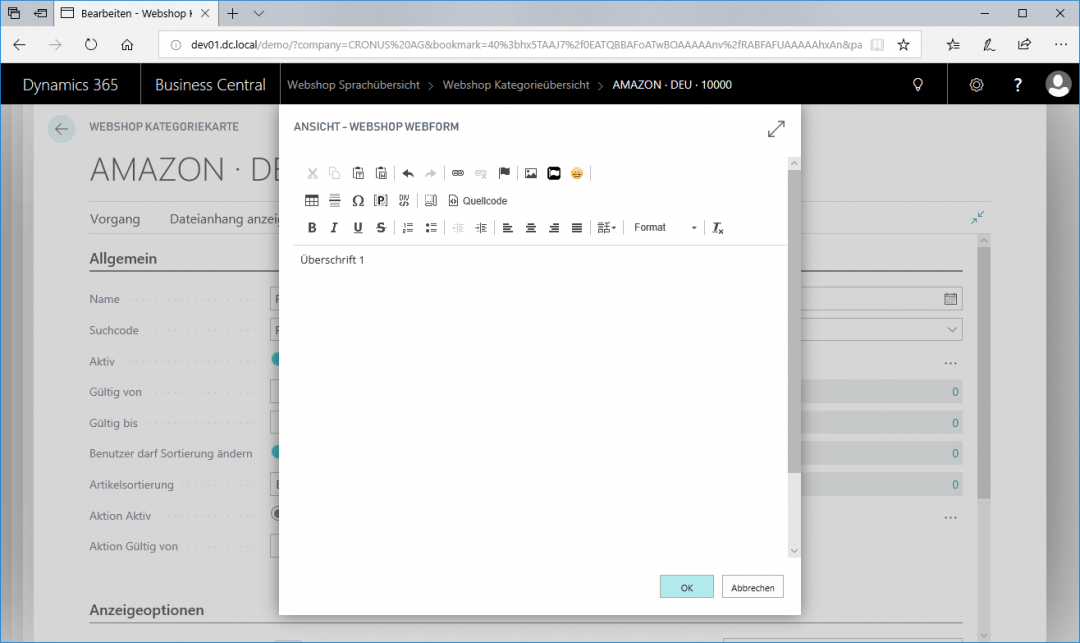Undo the last edit in the editor
The width and height of the screenshot is (1080, 643).
[x=408, y=173]
